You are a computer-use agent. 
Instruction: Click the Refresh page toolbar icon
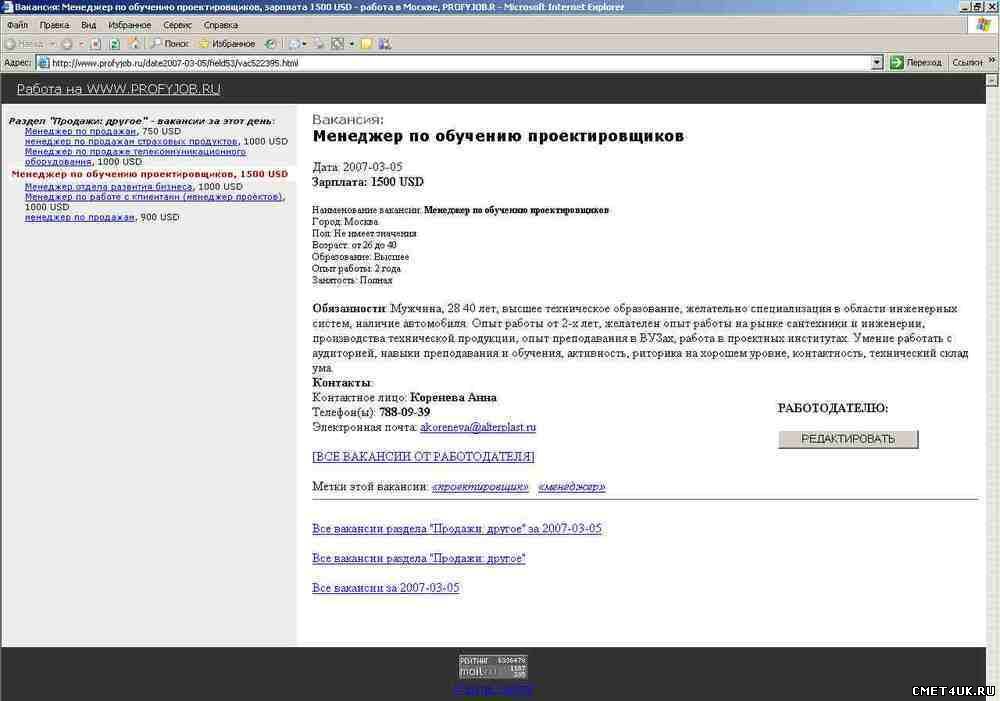pos(115,44)
